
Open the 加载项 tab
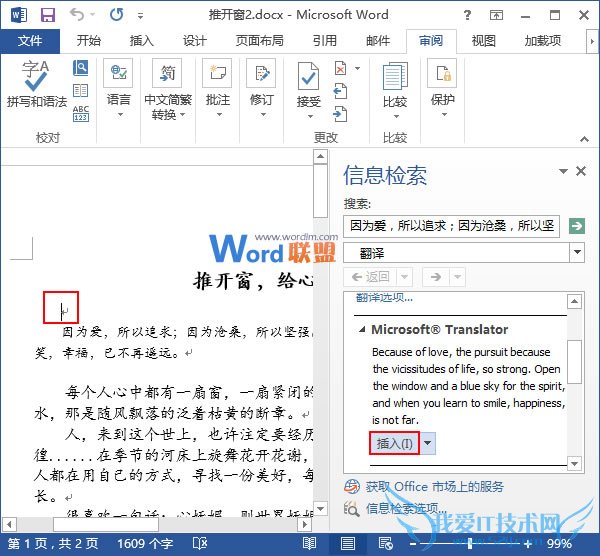pos(542,41)
